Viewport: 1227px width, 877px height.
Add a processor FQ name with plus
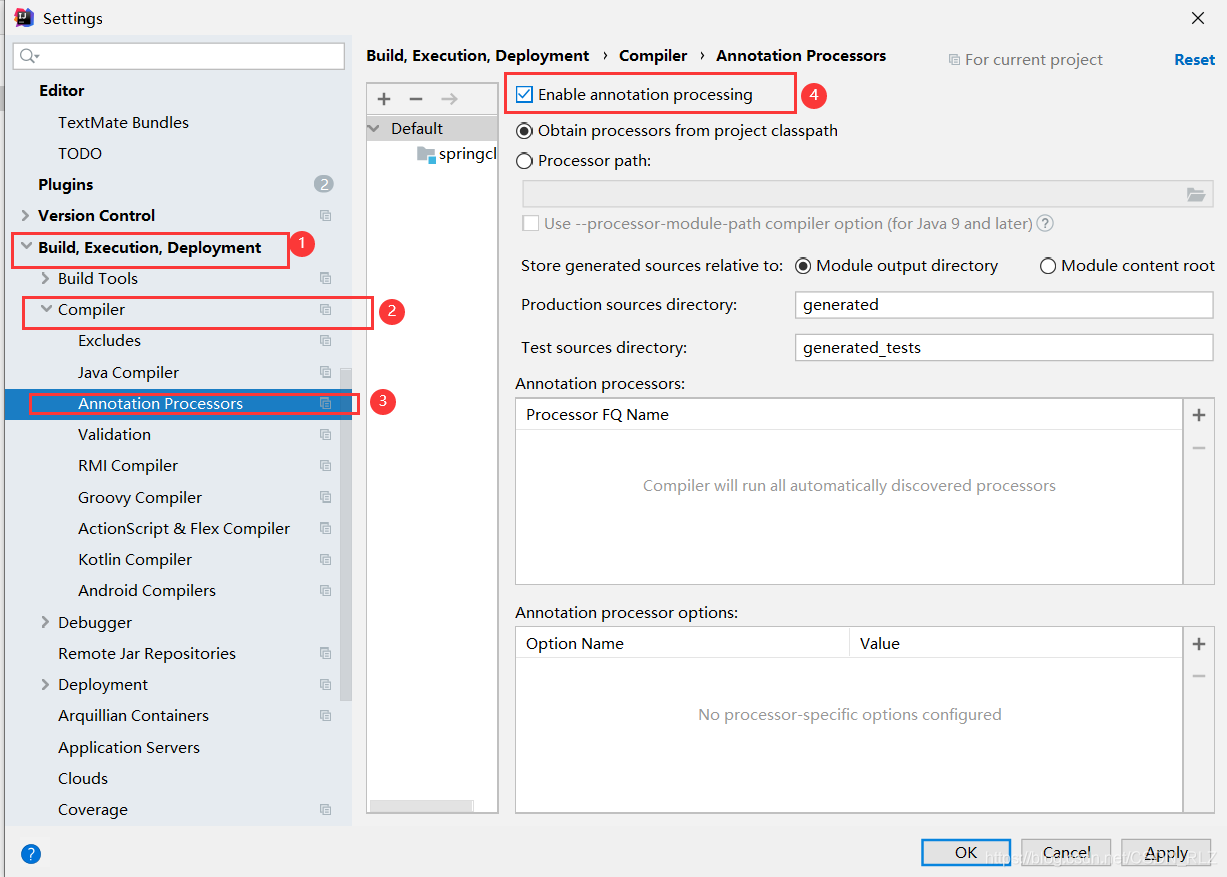[x=1199, y=415]
